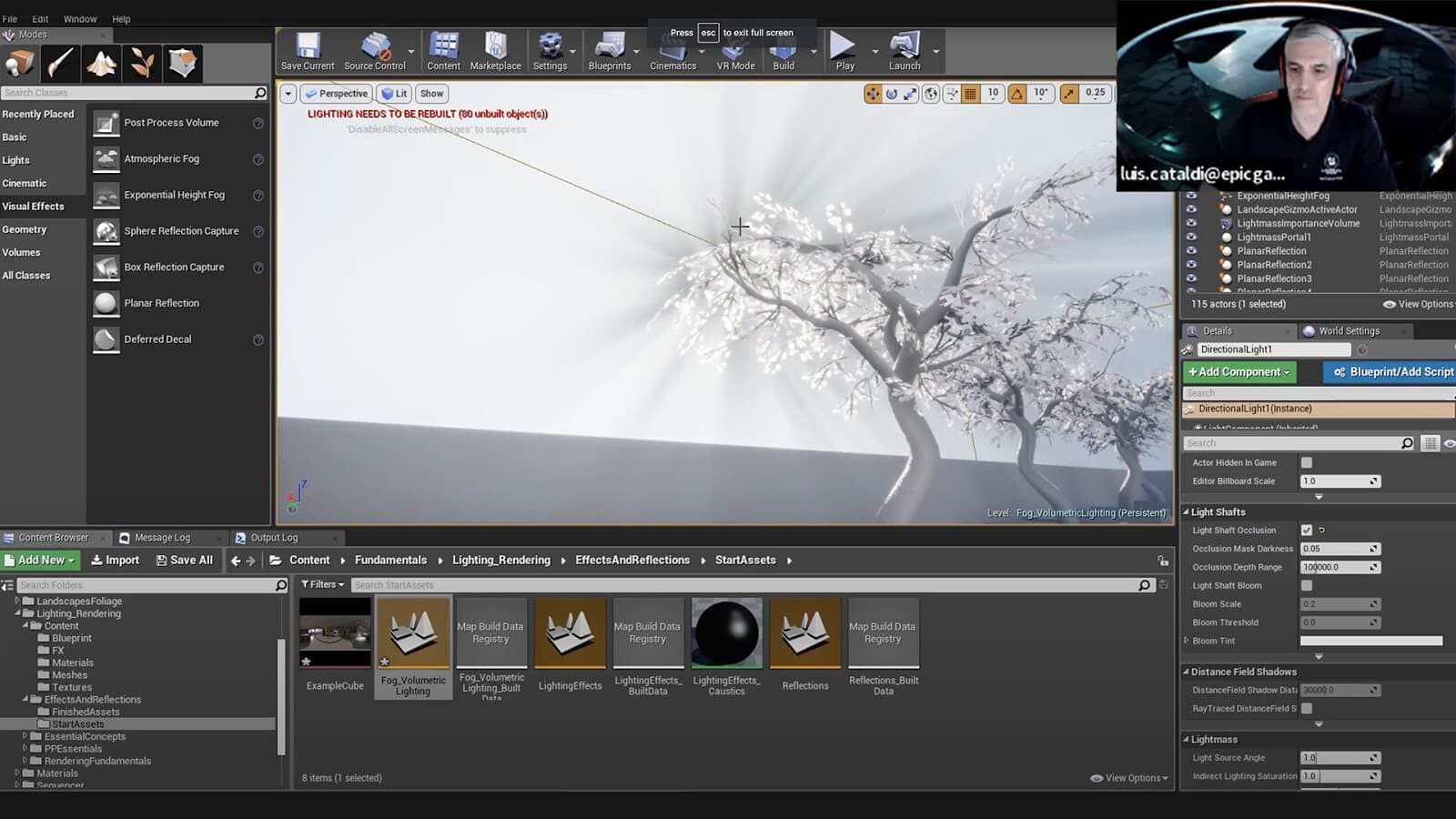
Task: Click the surface snapping icon in viewport
Action: click(952, 94)
